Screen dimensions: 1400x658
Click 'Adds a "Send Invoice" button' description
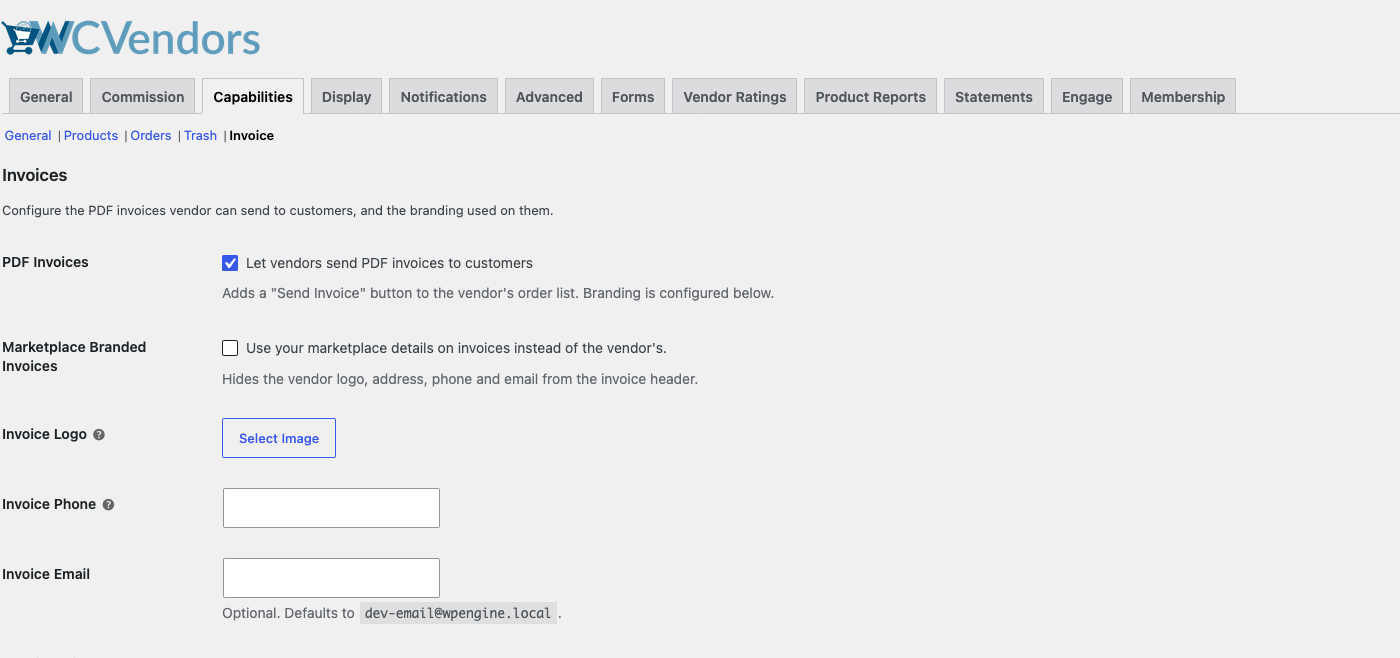pyautogui.click(x=498, y=293)
